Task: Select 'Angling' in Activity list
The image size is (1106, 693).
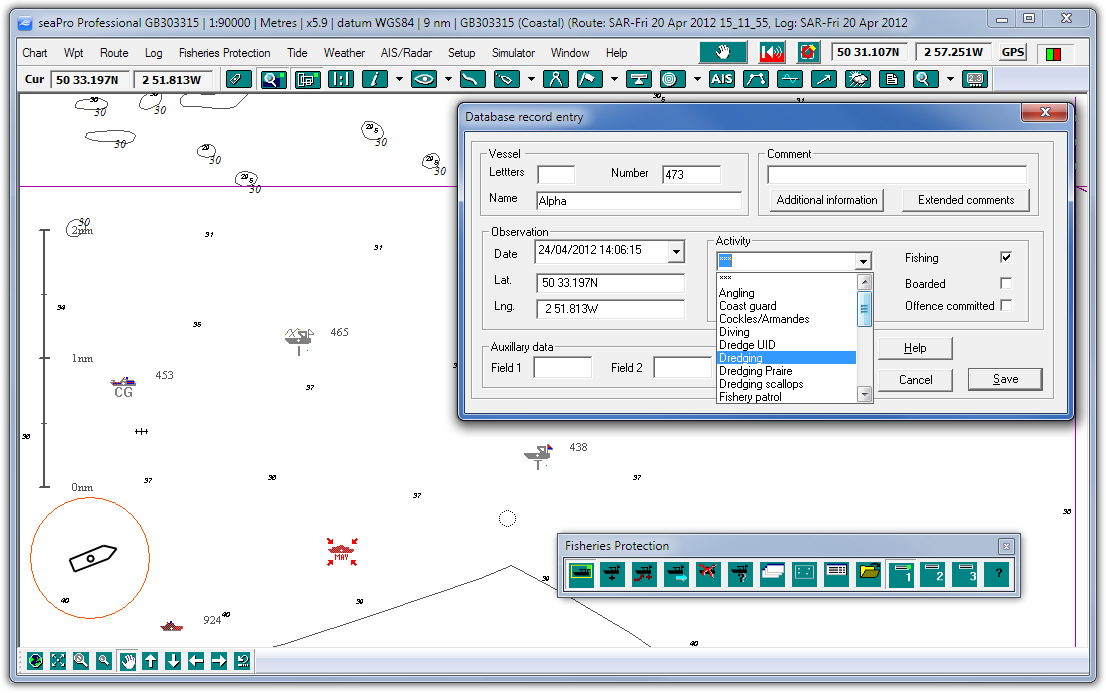Action: coord(786,293)
